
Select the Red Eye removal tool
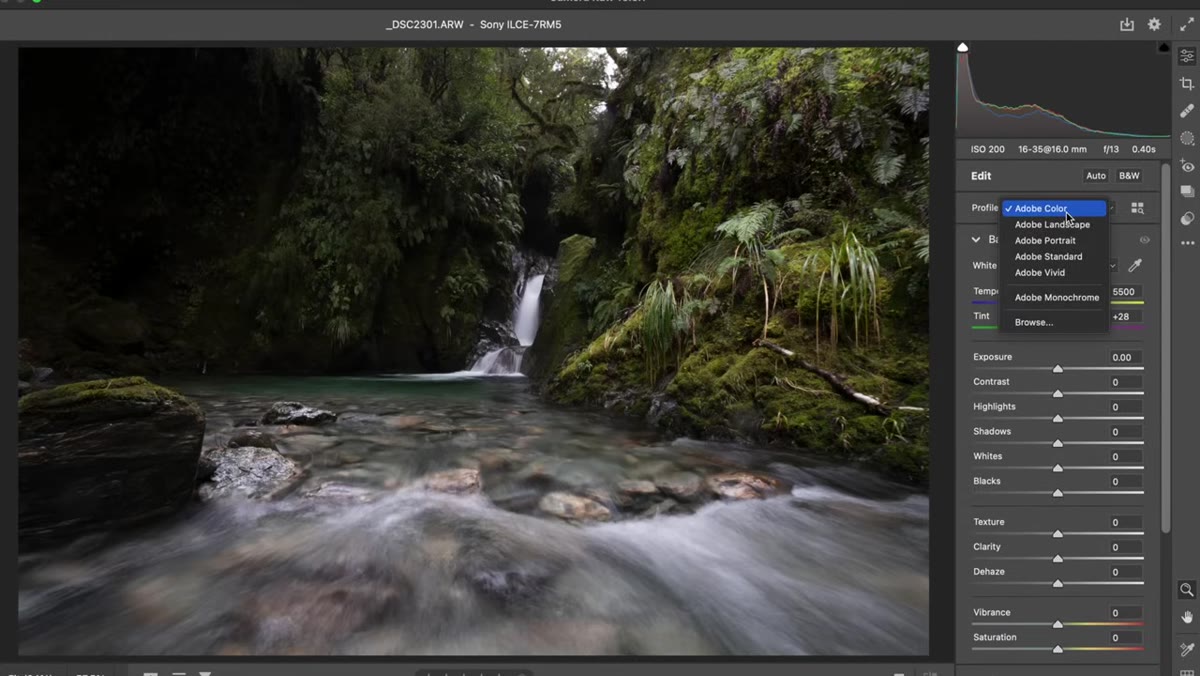(1187, 165)
